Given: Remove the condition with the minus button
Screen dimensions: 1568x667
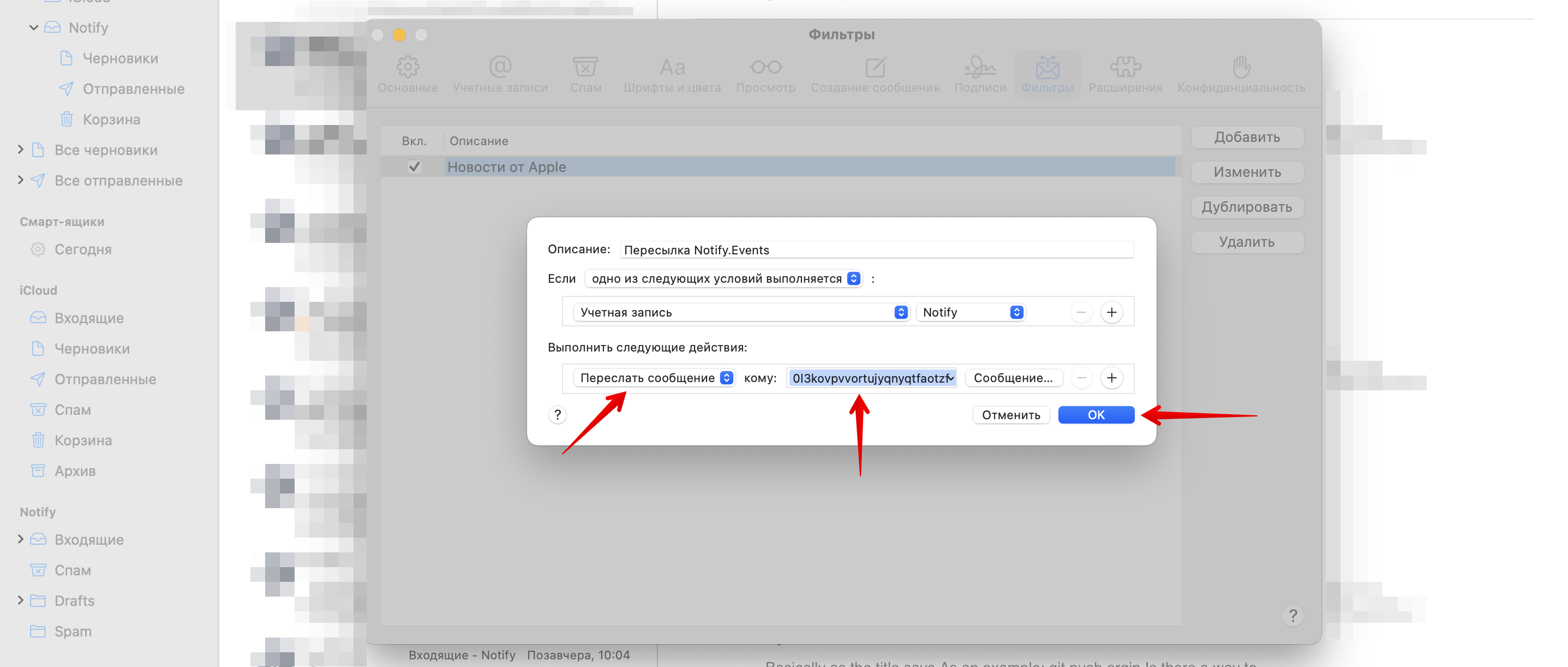Looking at the screenshot, I should pos(1080,312).
